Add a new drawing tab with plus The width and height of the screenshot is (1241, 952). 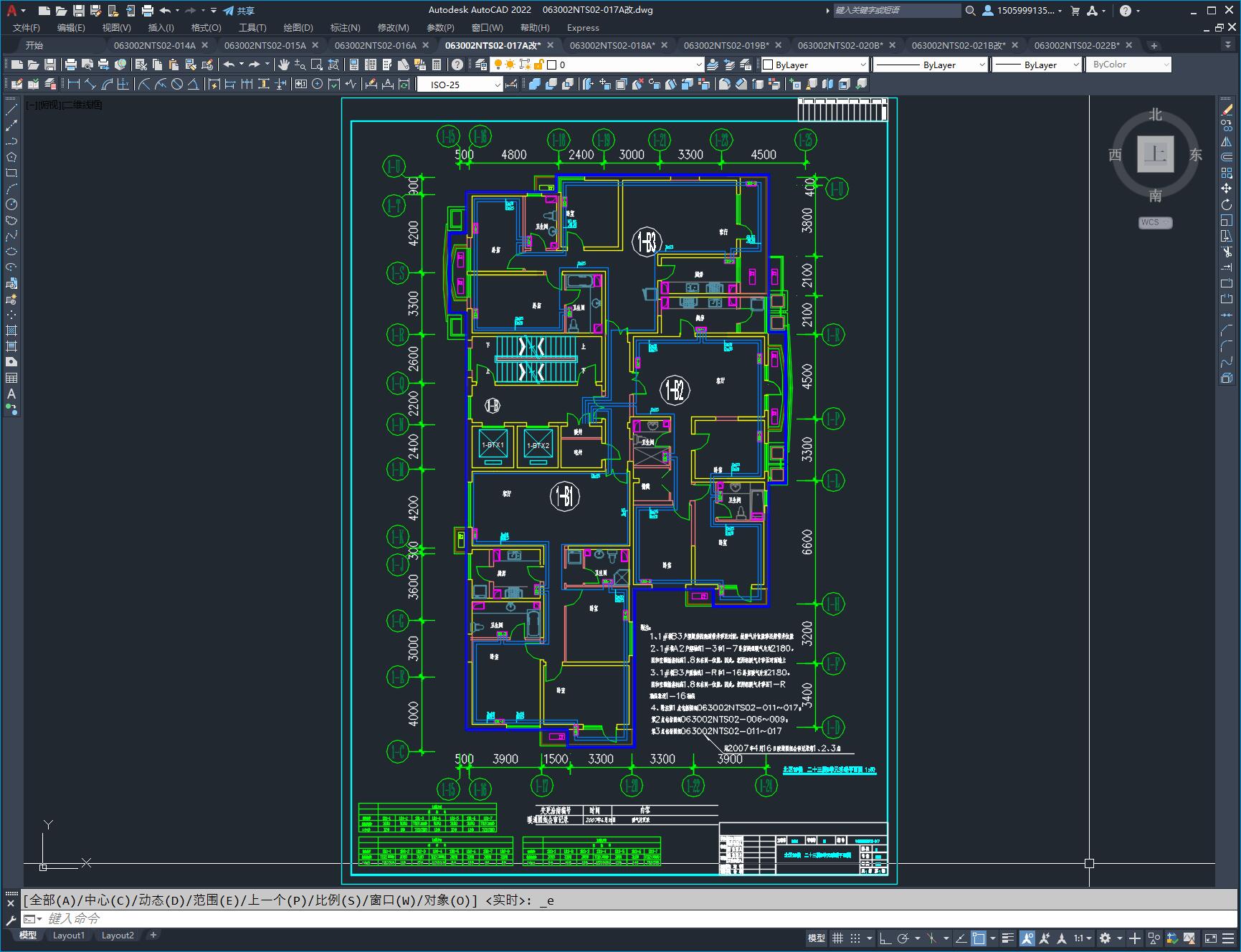pos(1154,45)
